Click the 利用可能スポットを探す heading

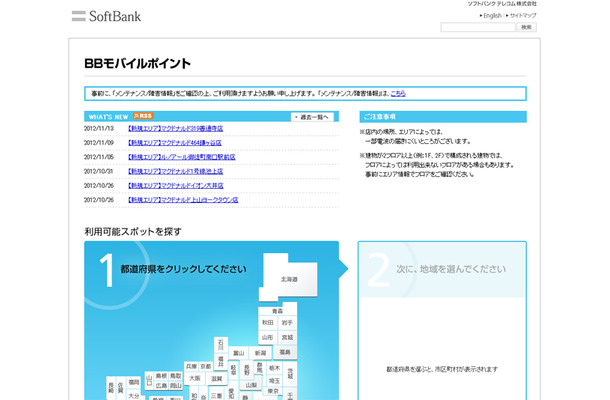pyautogui.click(x=133, y=232)
